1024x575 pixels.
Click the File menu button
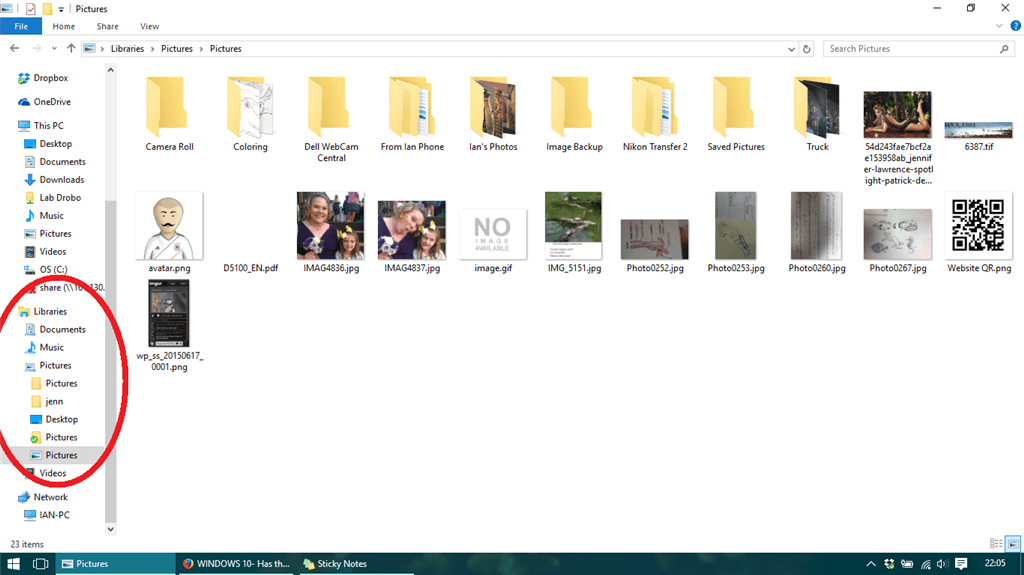pyautogui.click(x=21, y=27)
